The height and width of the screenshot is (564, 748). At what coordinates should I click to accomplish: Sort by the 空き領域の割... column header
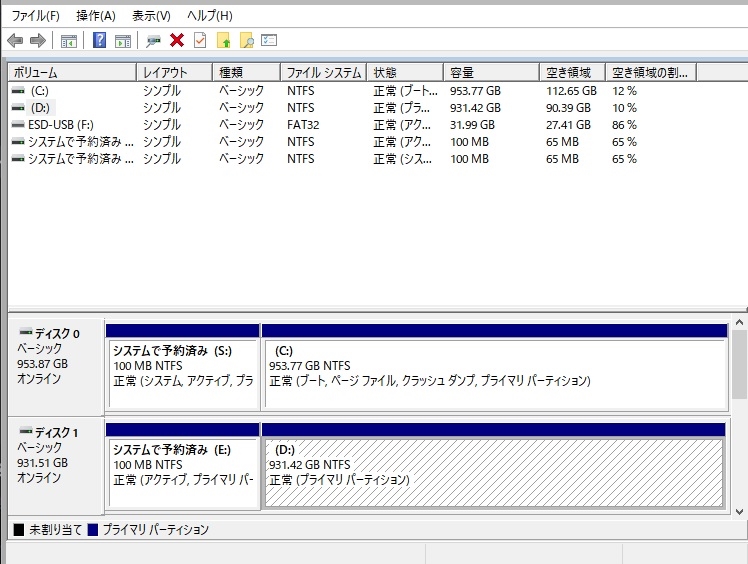coord(651,73)
